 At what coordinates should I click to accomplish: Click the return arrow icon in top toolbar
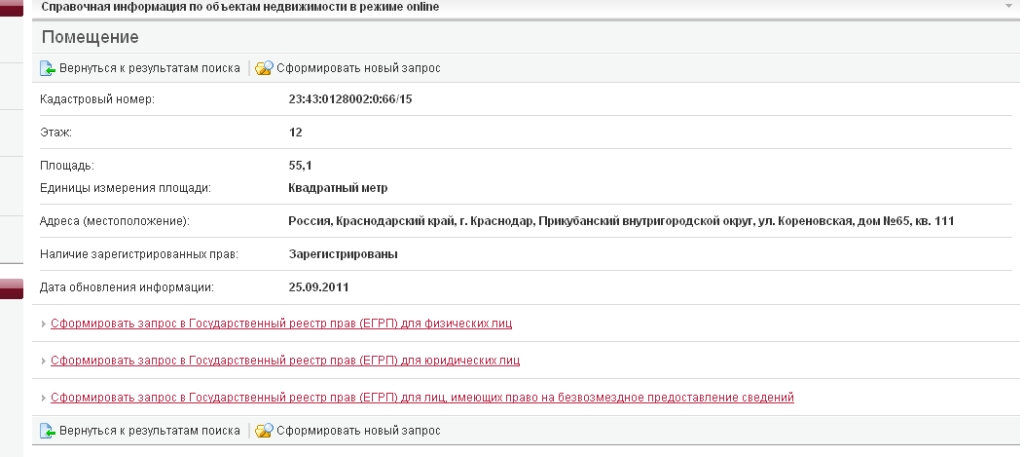click(x=47, y=69)
